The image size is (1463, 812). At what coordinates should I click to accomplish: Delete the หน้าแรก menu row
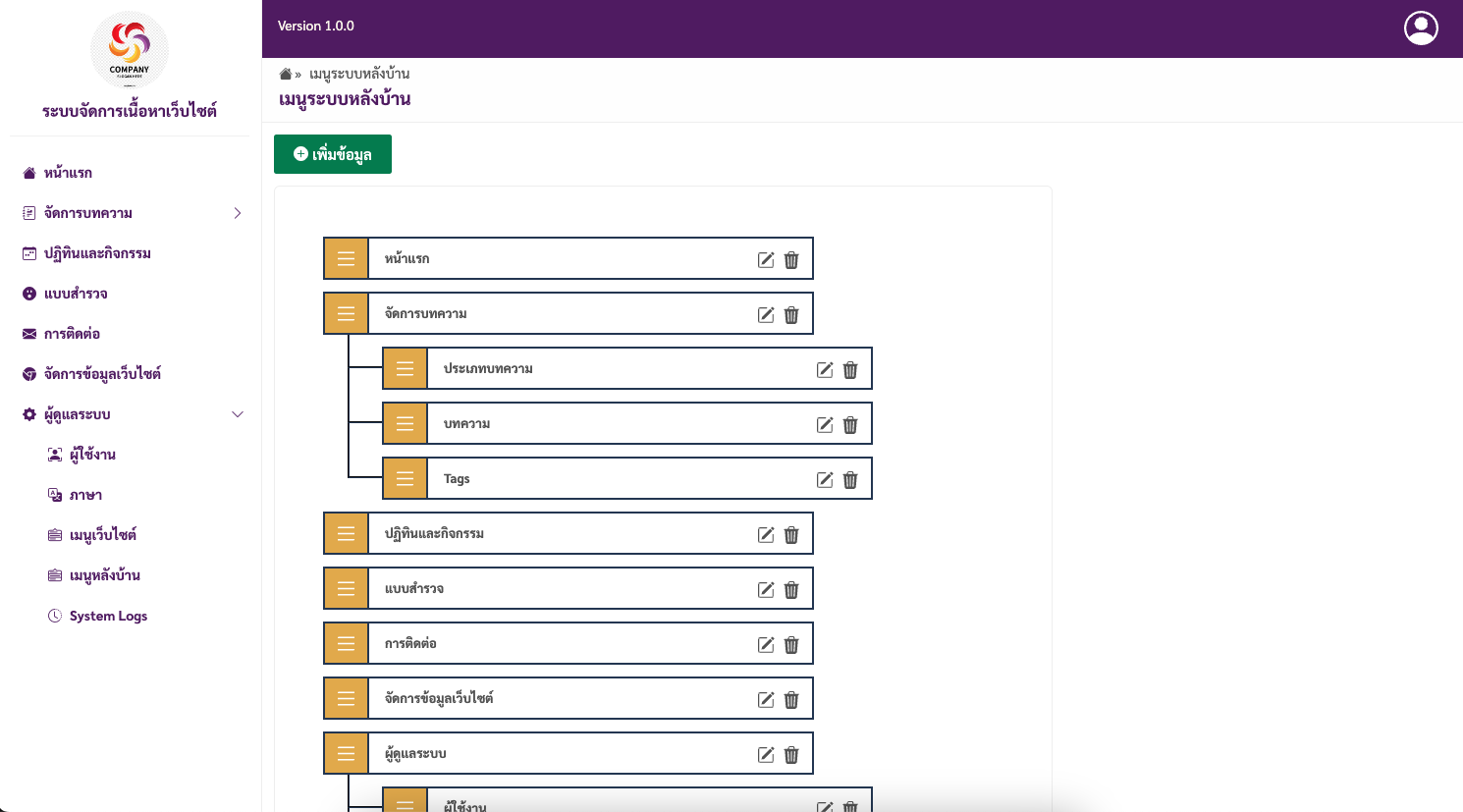coord(791,259)
